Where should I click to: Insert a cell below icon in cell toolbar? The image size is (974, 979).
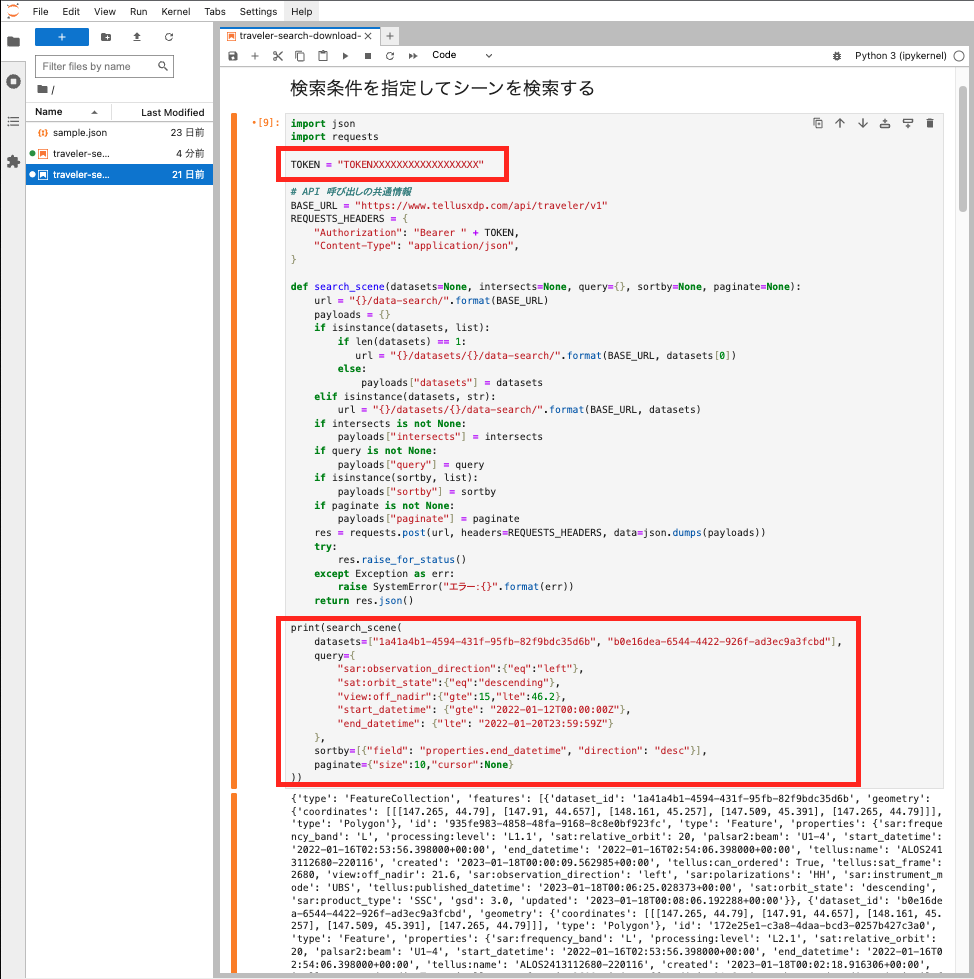(908, 123)
